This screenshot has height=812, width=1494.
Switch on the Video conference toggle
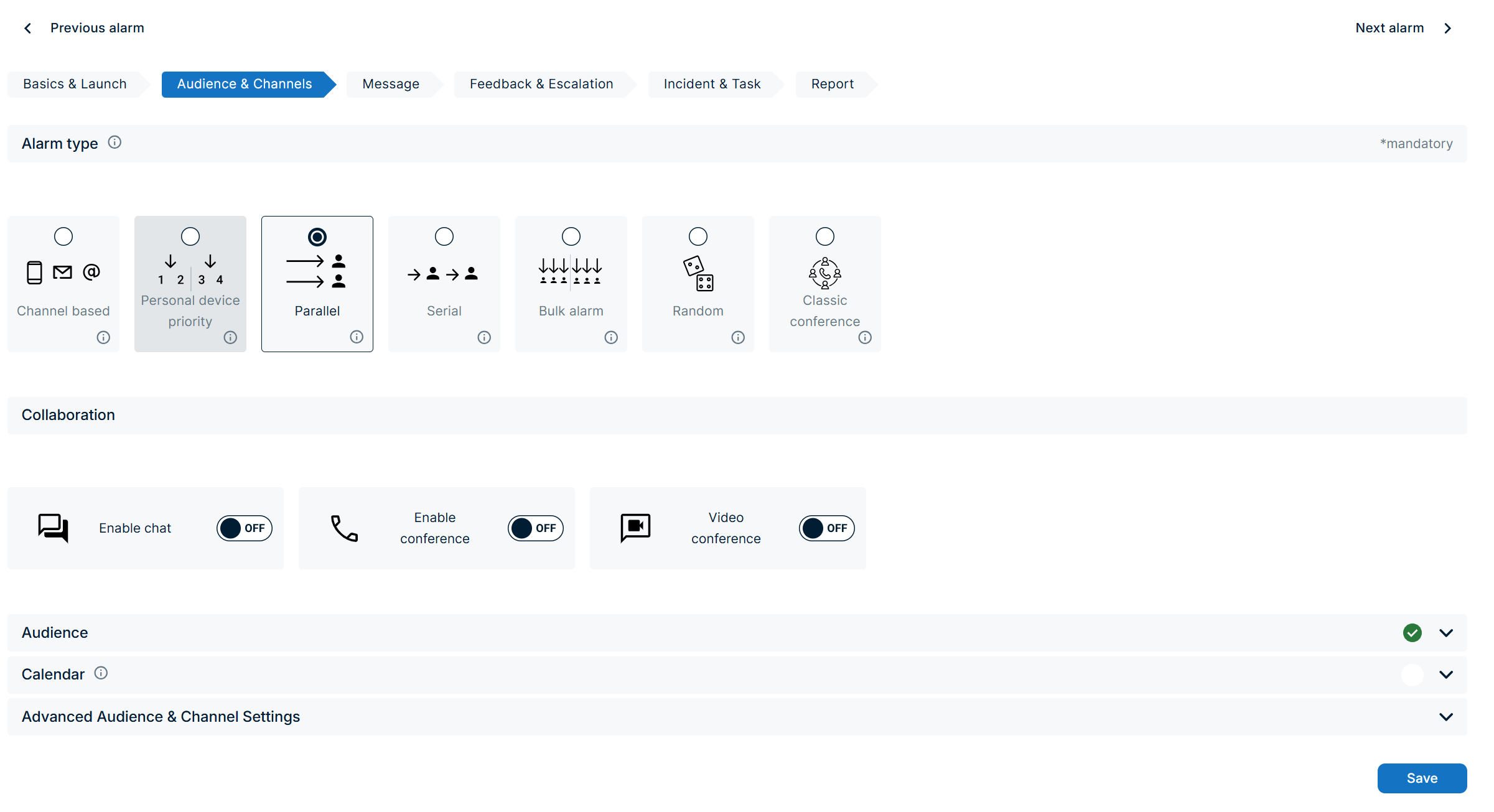[826, 528]
